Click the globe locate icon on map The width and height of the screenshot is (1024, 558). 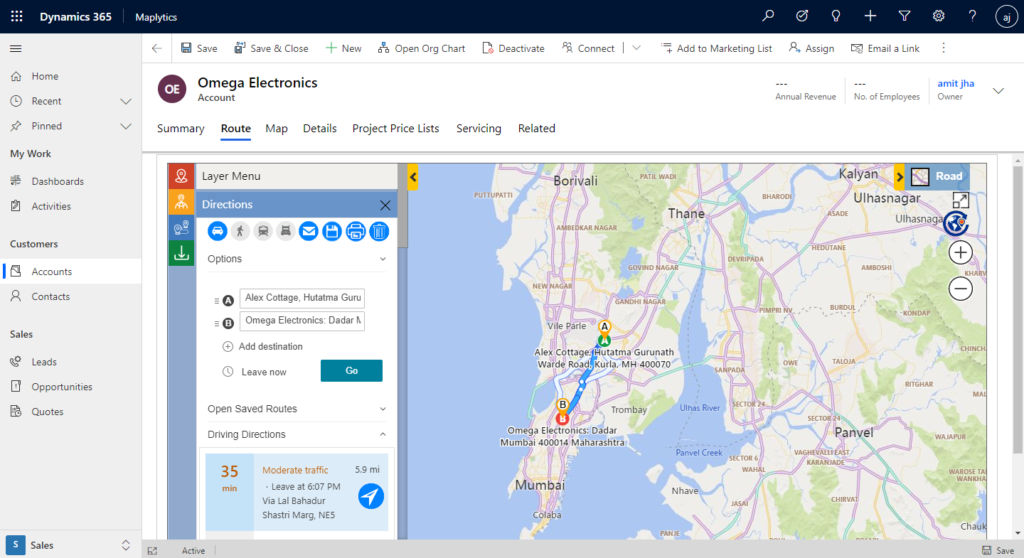click(956, 223)
